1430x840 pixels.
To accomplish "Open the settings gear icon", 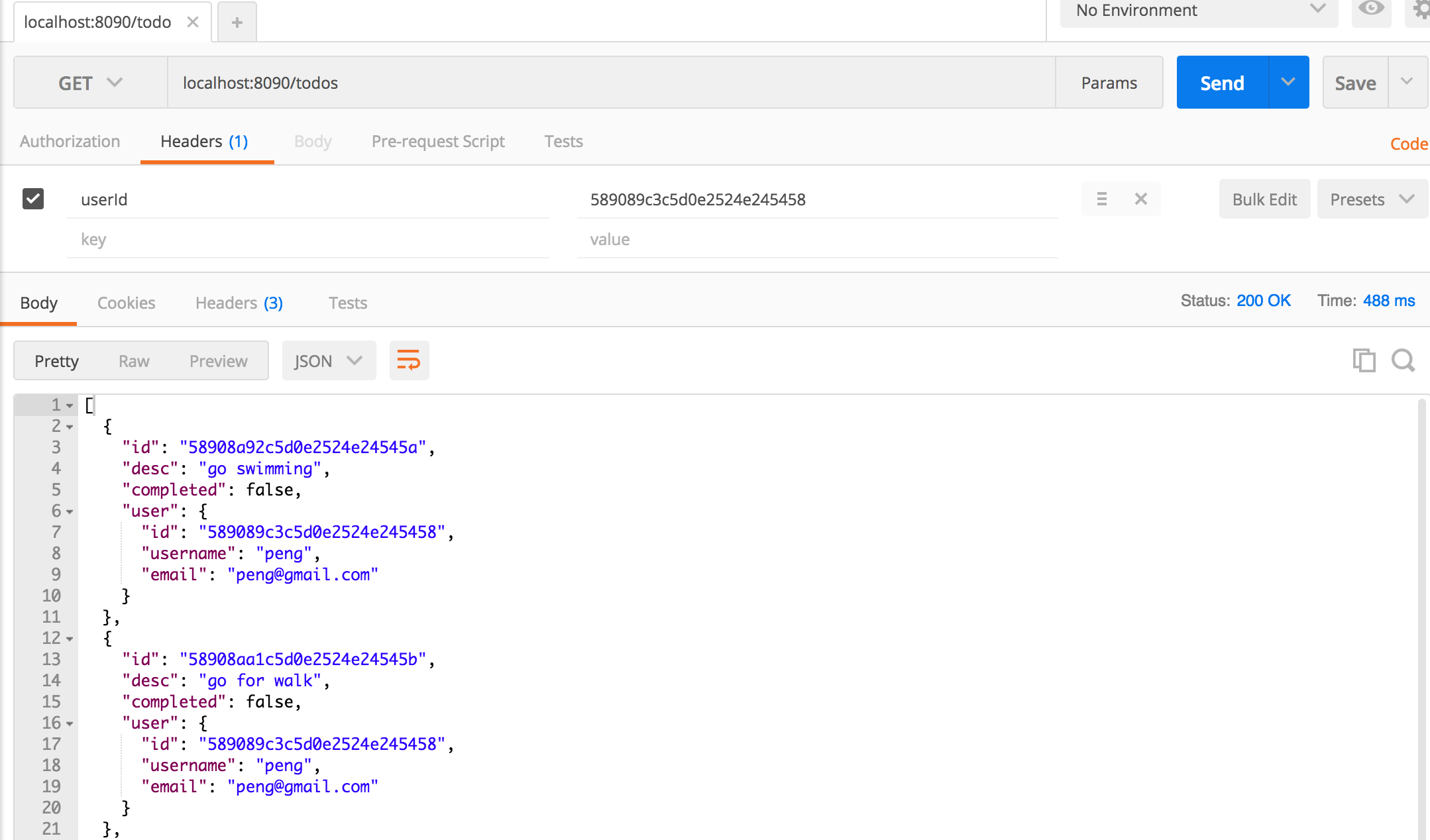I will [x=1420, y=9].
